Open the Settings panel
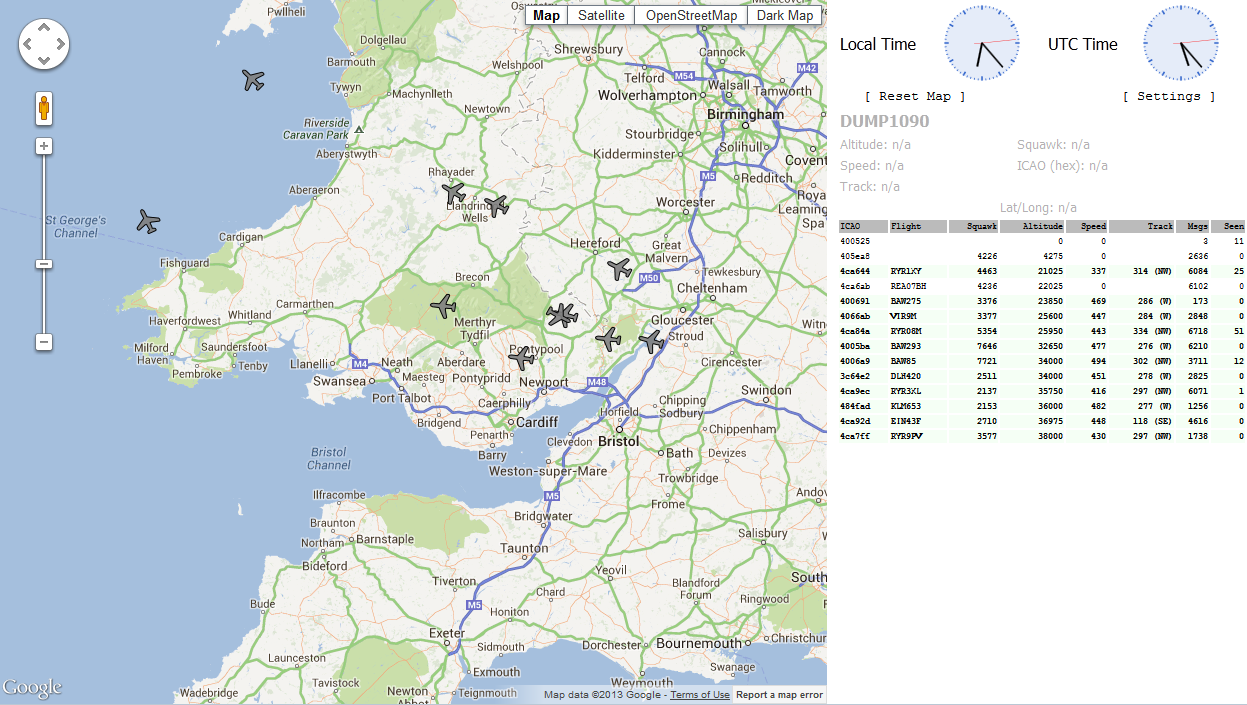 [1168, 96]
